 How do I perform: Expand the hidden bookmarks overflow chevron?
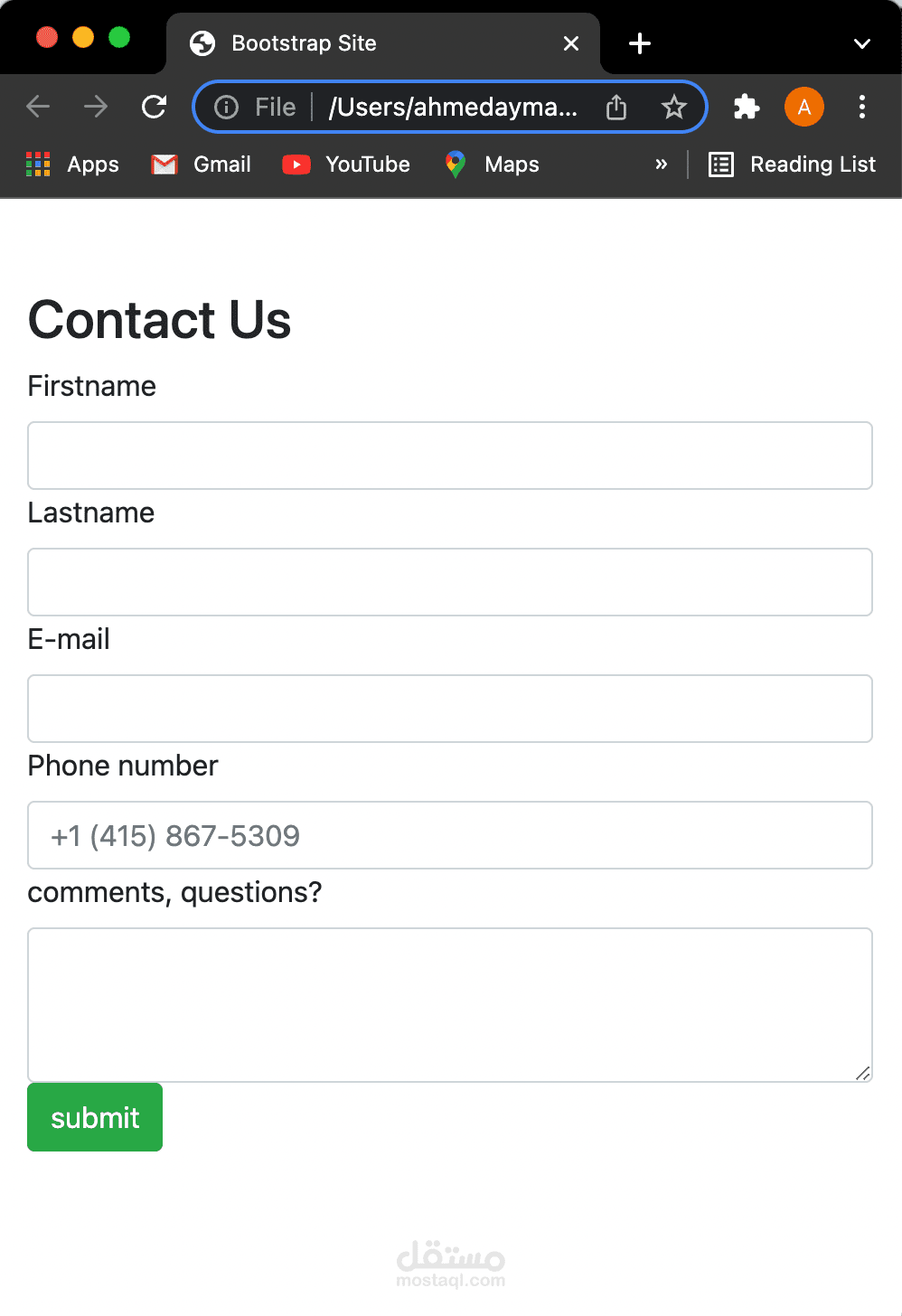662,164
